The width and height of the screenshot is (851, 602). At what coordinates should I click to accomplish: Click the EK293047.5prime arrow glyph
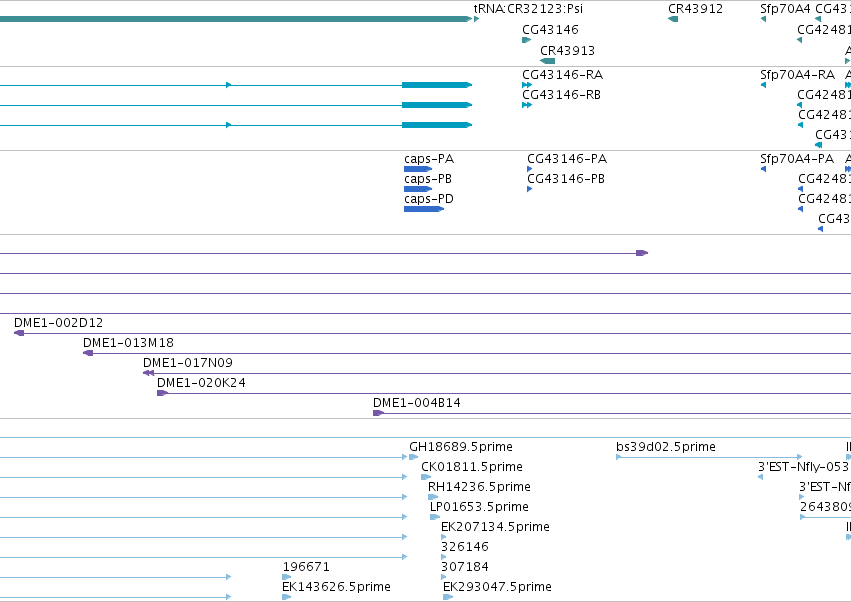pos(448,597)
